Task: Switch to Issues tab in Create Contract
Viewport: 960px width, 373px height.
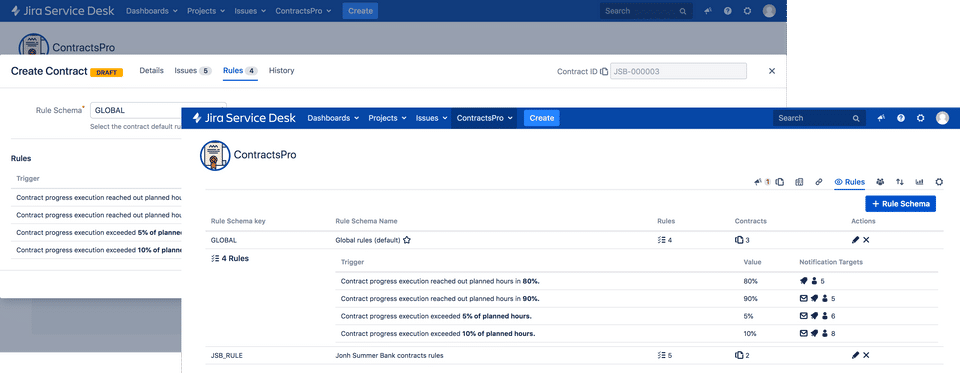Action: click(193, 70)
